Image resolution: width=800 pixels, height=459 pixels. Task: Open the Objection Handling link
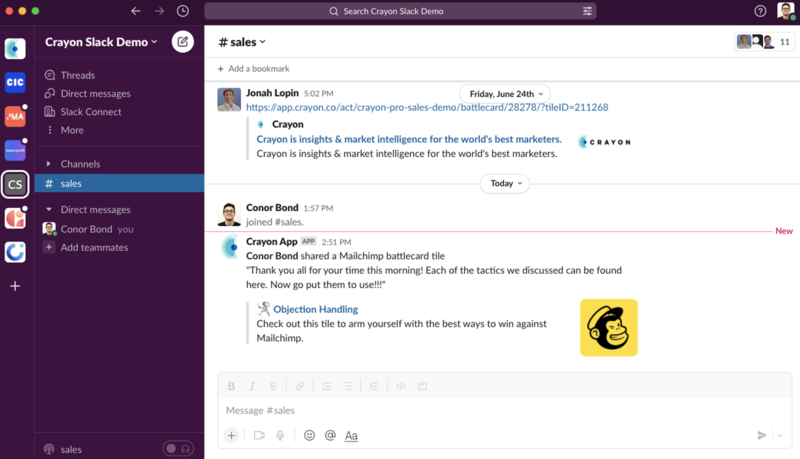point(315,310)
